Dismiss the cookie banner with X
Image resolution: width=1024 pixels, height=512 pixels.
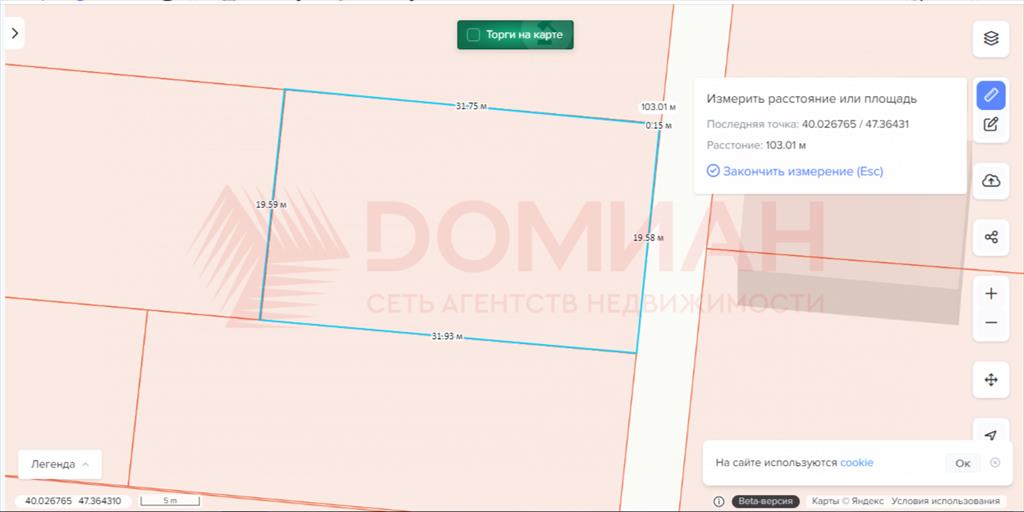[x=994, y=462]
